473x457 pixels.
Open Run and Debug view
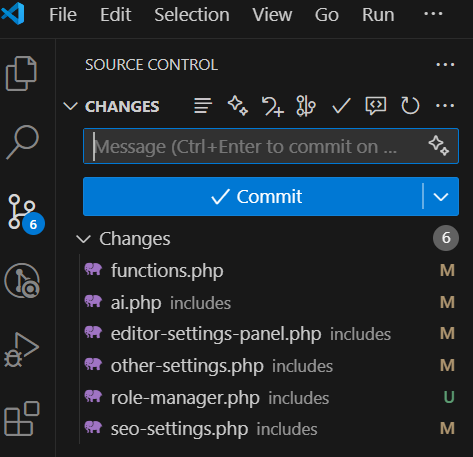[x=21, y=350]
